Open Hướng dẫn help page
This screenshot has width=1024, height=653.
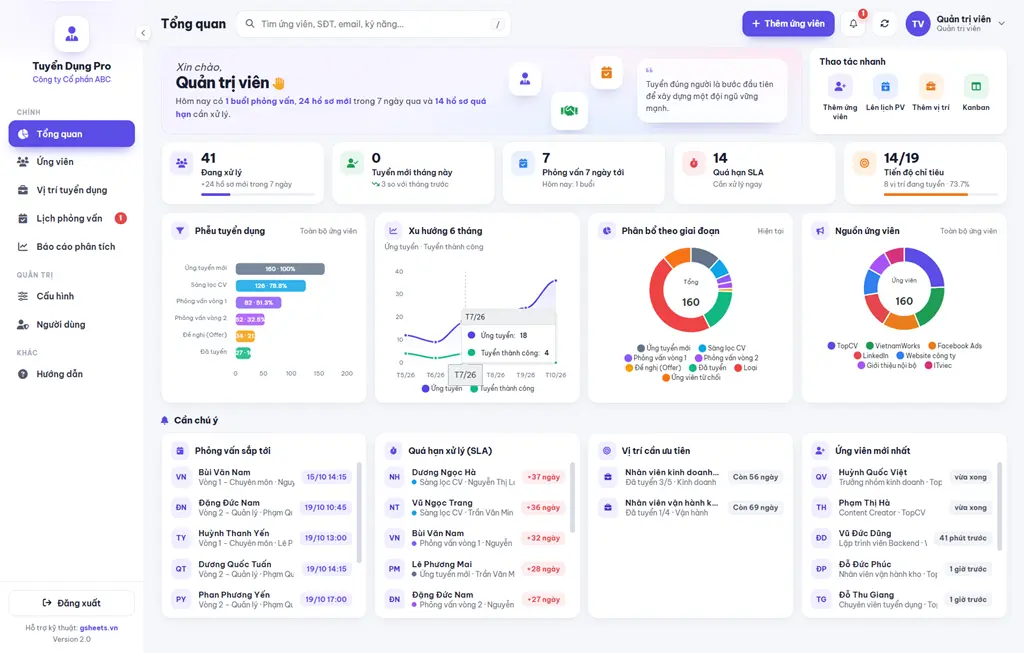click(72, 374)
